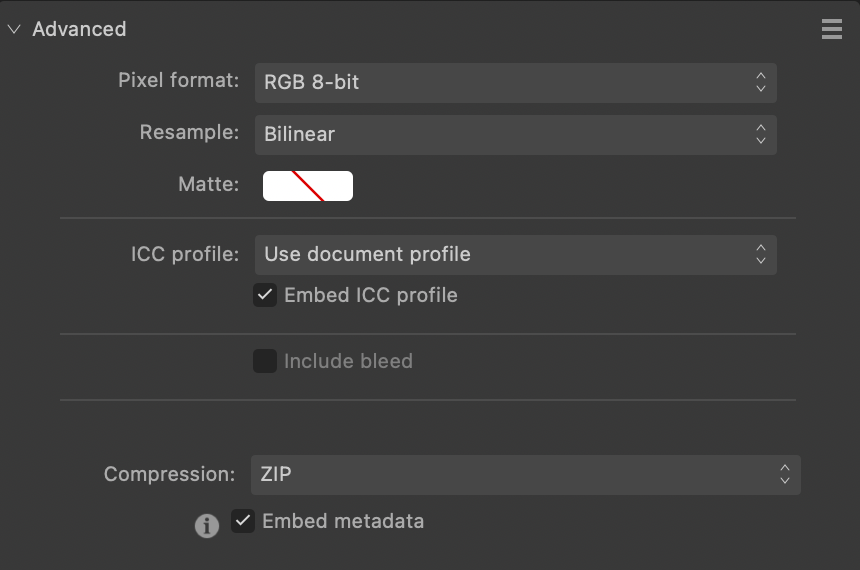Click the ICC profile up-down arrows
Screen dimensions: 860x570
[761, 255]
